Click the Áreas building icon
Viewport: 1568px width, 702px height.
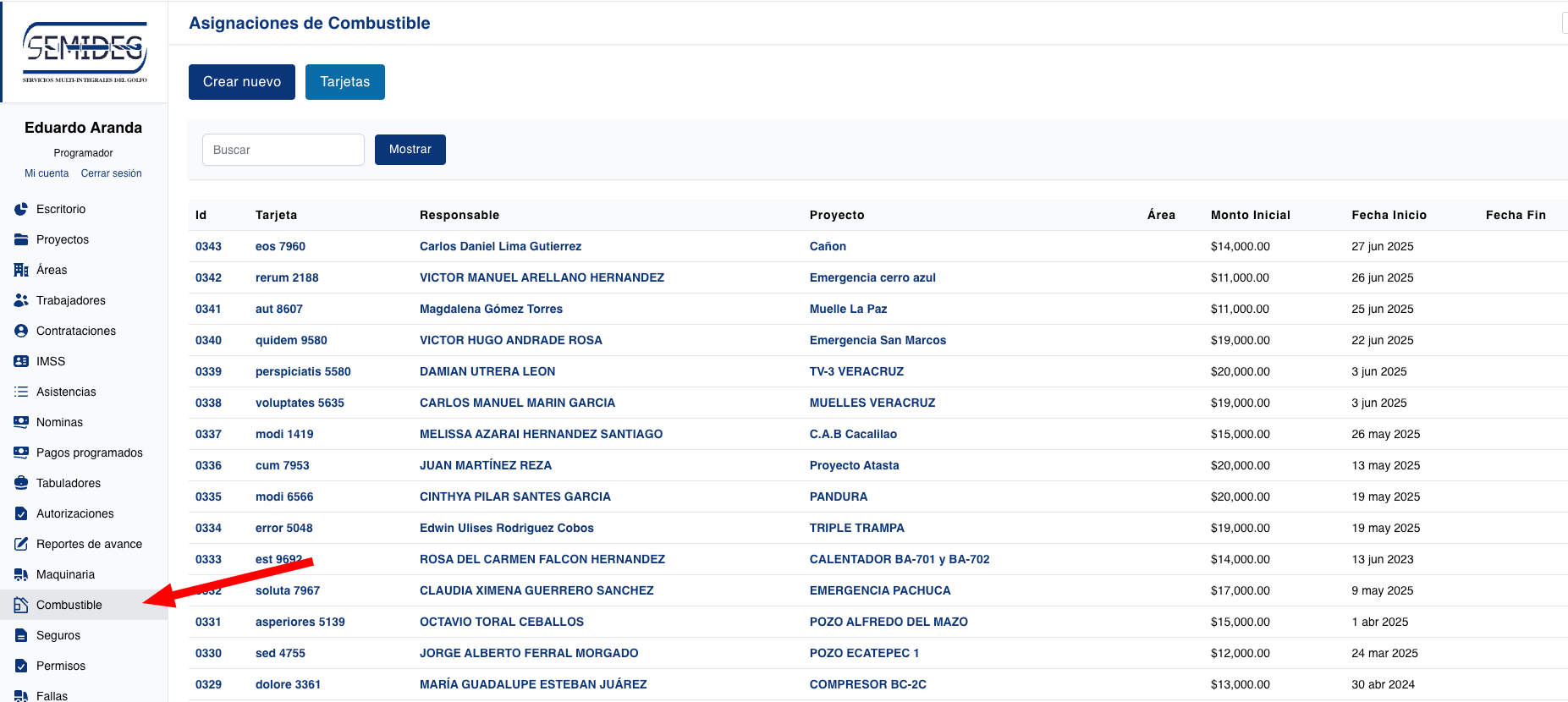pyautogui.click(x=21, y=270)
